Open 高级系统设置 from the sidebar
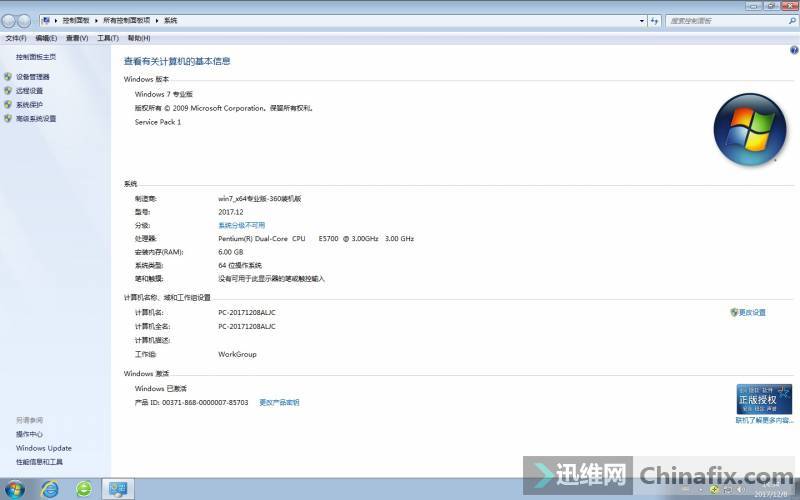 pos(36,118)
